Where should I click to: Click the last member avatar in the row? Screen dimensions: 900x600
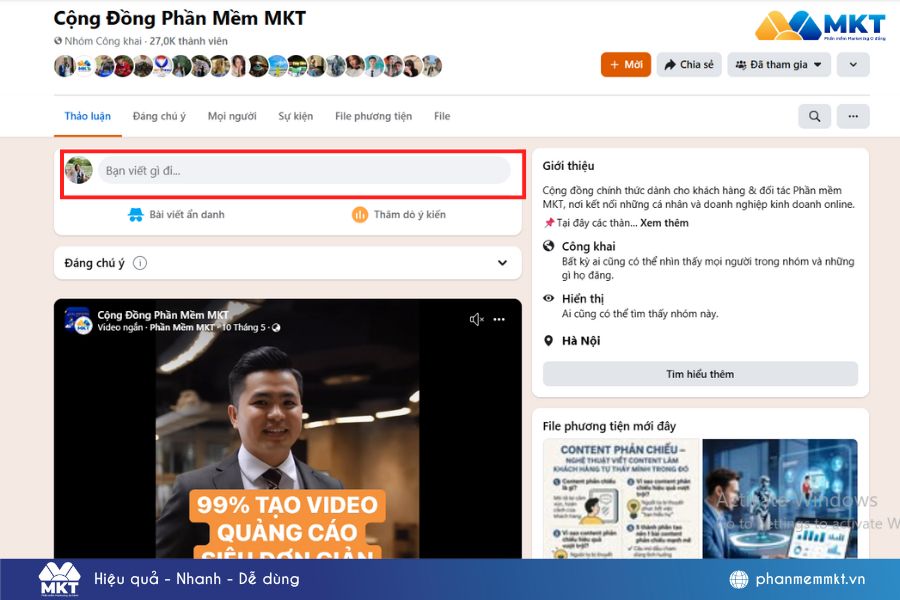tap(432, 66)
